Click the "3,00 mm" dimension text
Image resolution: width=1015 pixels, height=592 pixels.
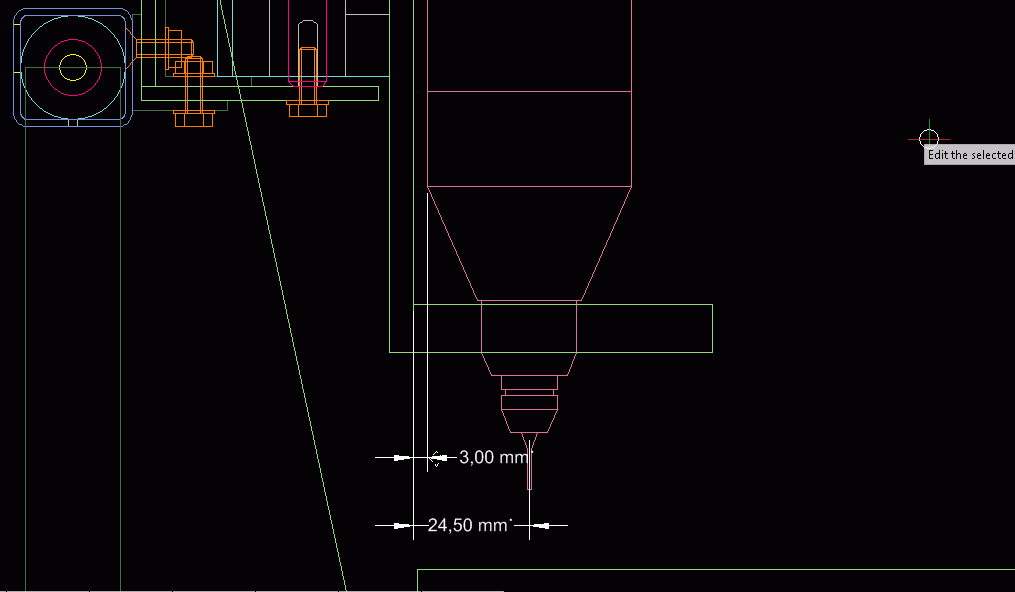pos(492,457)
